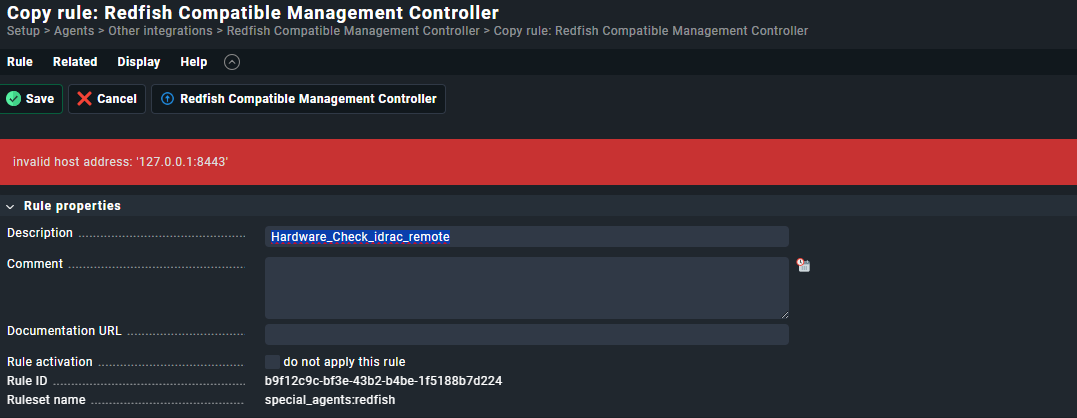Open the Related menu

(75, 62)
